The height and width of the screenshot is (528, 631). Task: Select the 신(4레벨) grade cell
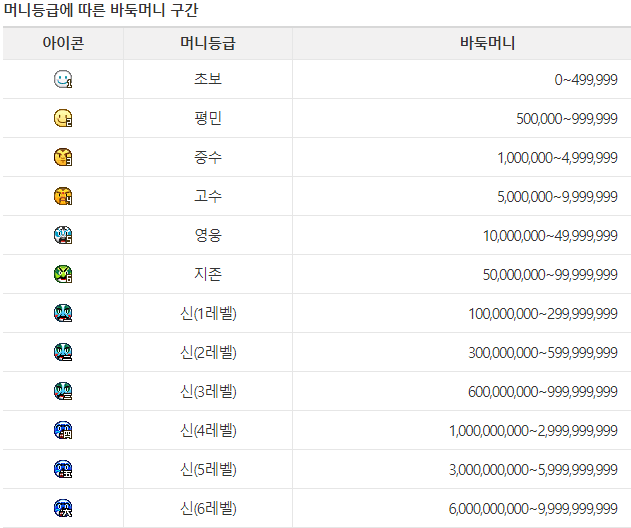click(208, 431)
